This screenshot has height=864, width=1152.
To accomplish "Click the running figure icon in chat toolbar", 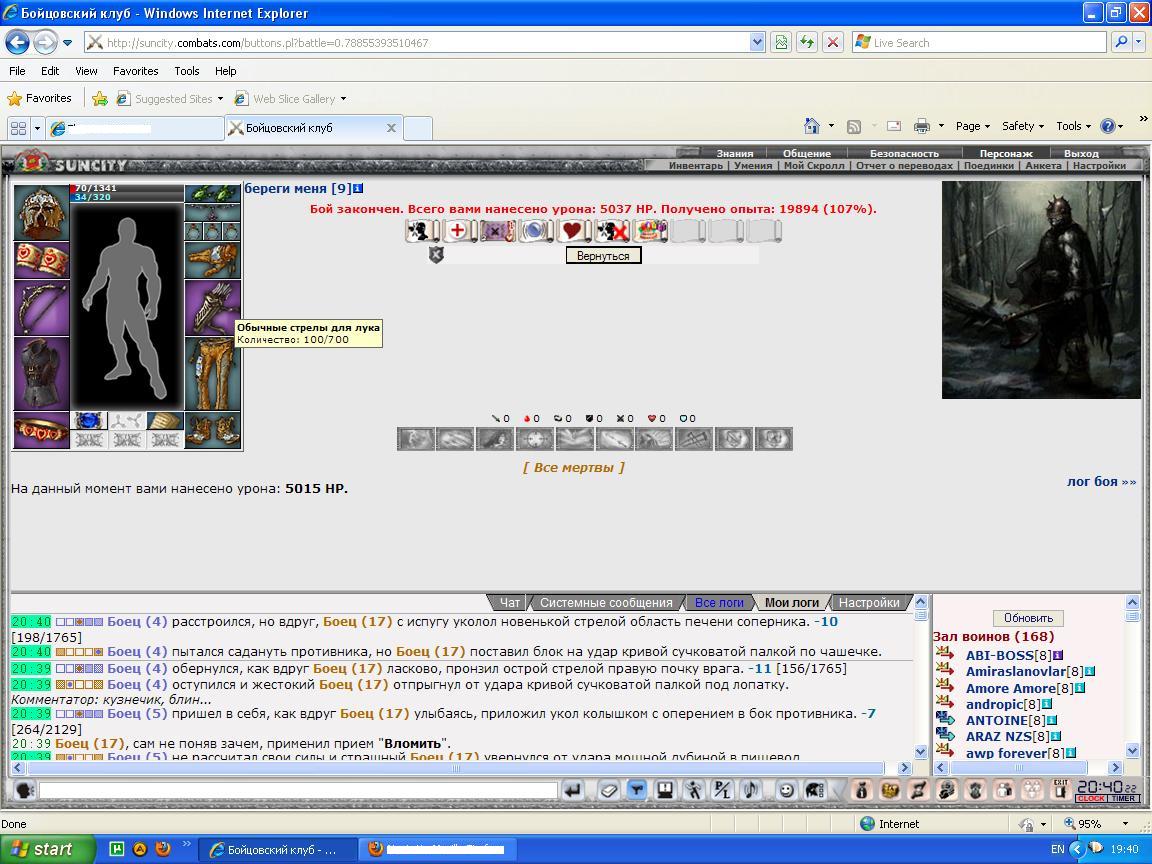I will [x=694, y=791].
